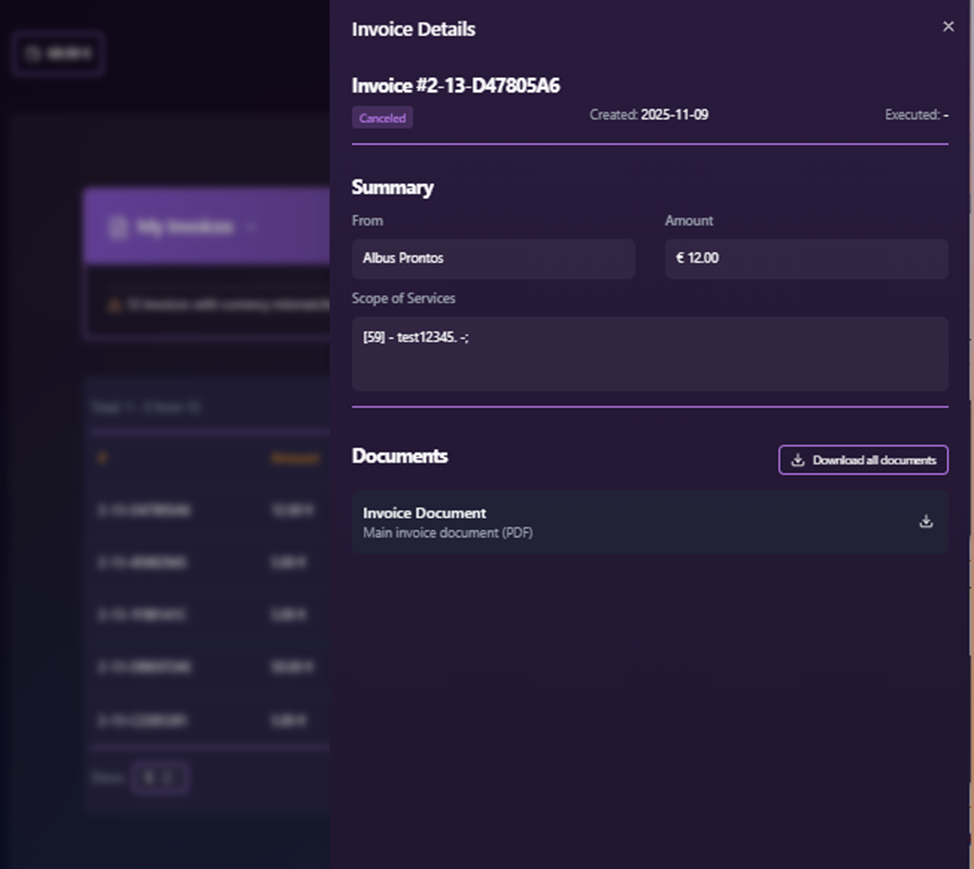Click the warning icon in currency mismatch banner
Screen dimensions: 974x869
[114, 305]
